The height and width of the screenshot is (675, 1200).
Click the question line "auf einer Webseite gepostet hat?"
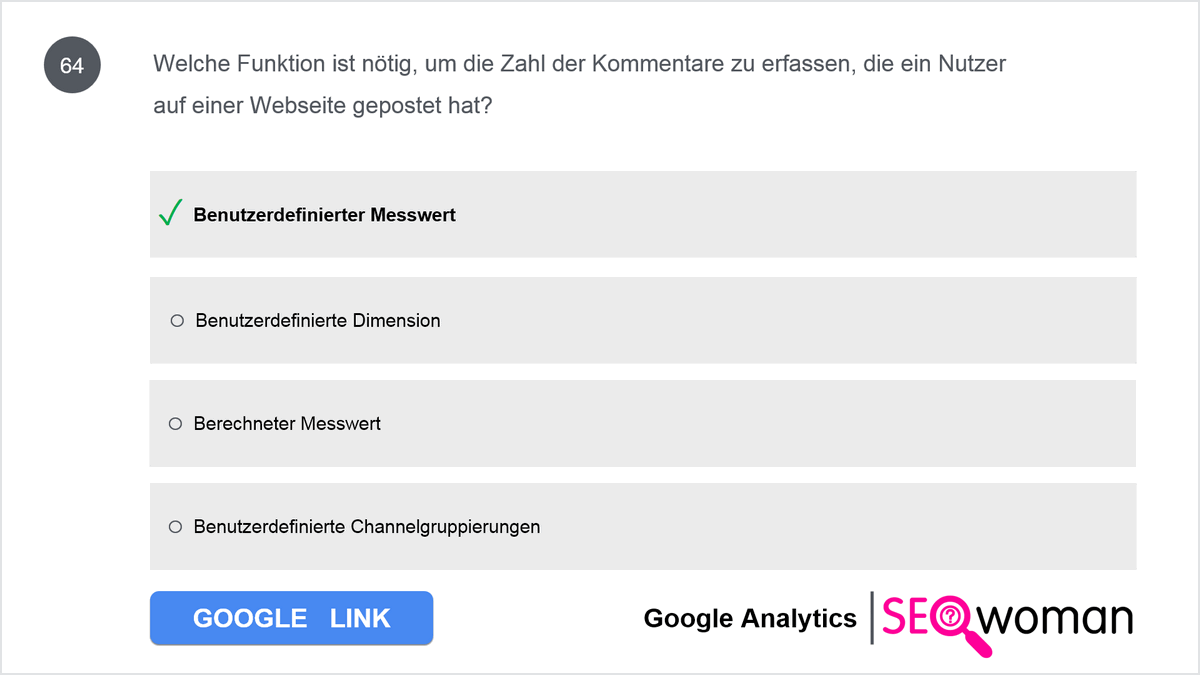[322, 106]
